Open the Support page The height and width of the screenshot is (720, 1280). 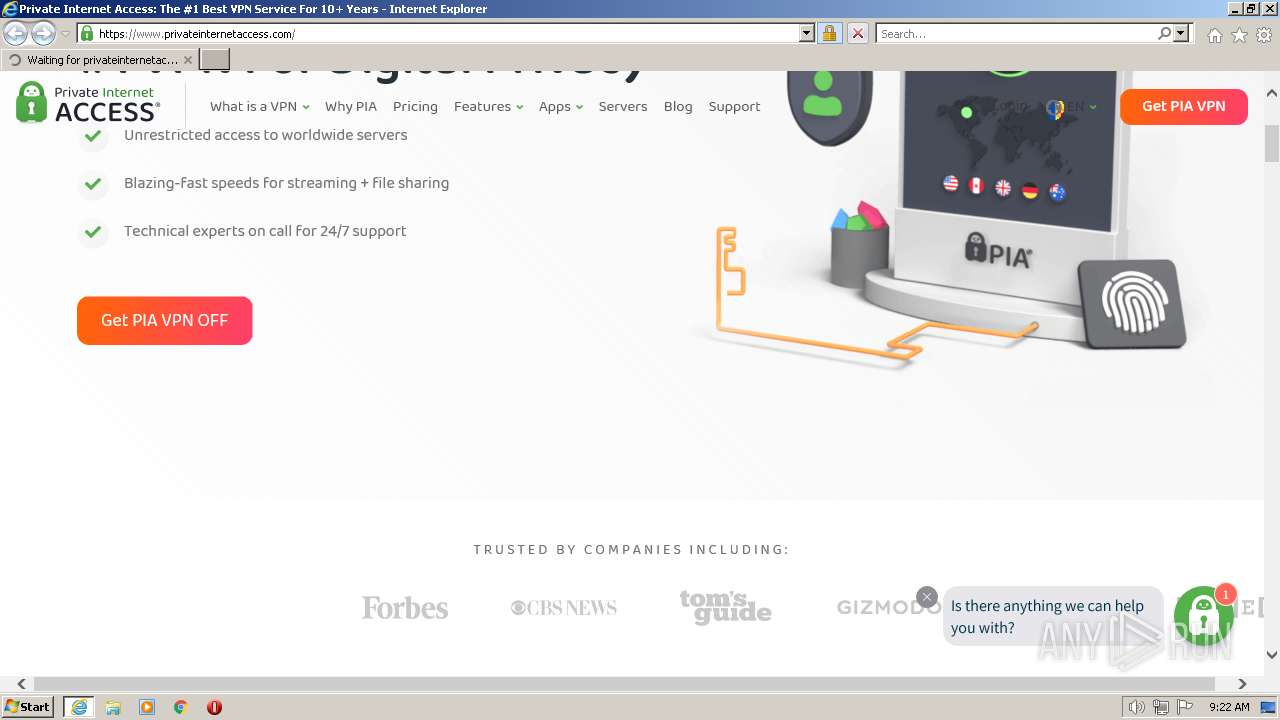(734, 106)
